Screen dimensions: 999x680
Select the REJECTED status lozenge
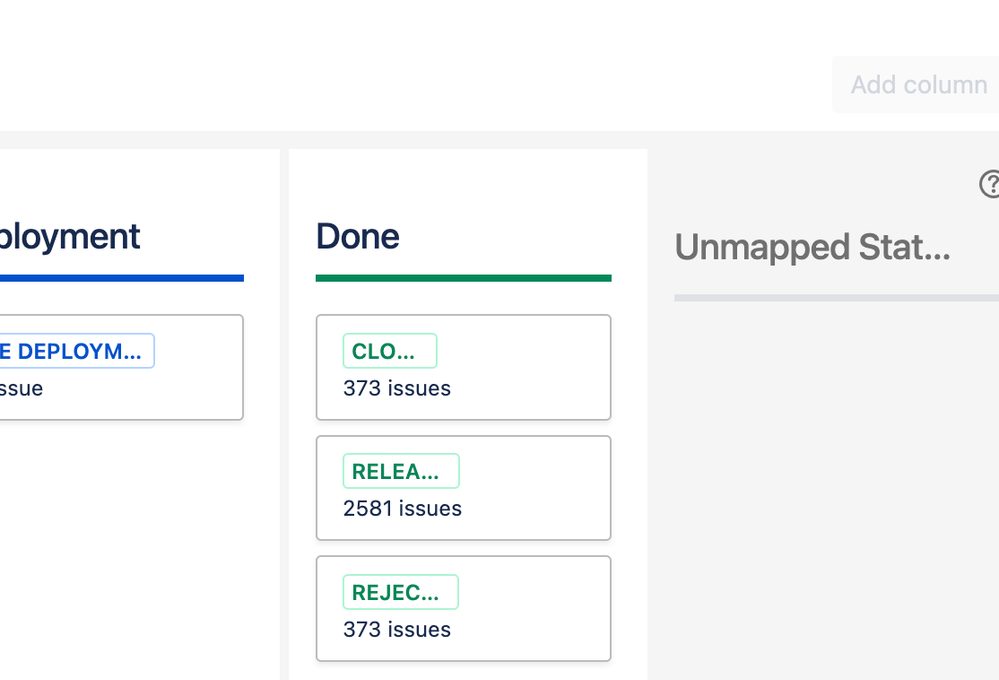coord(400,592)
